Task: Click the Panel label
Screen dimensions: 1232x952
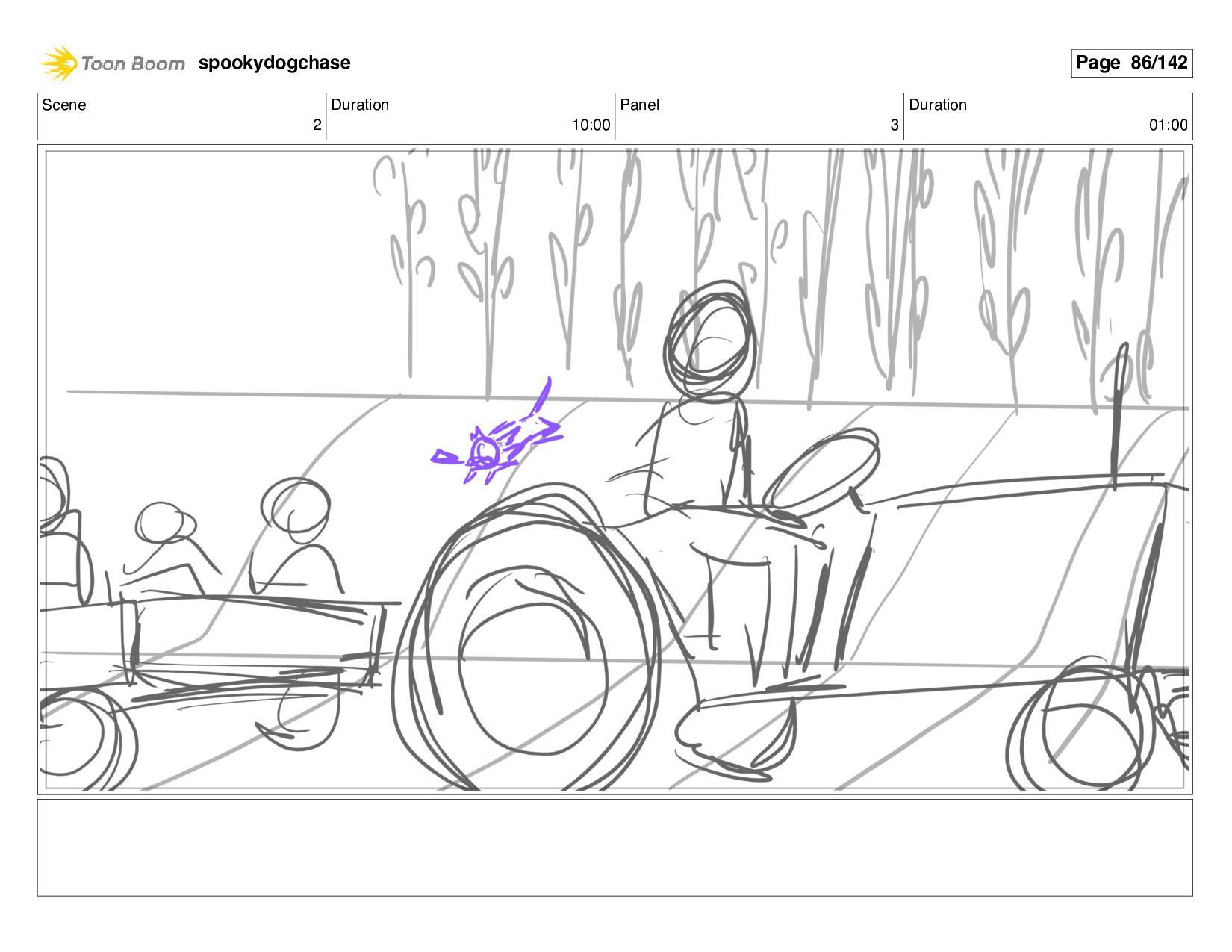Action: [x=640, y=105]
